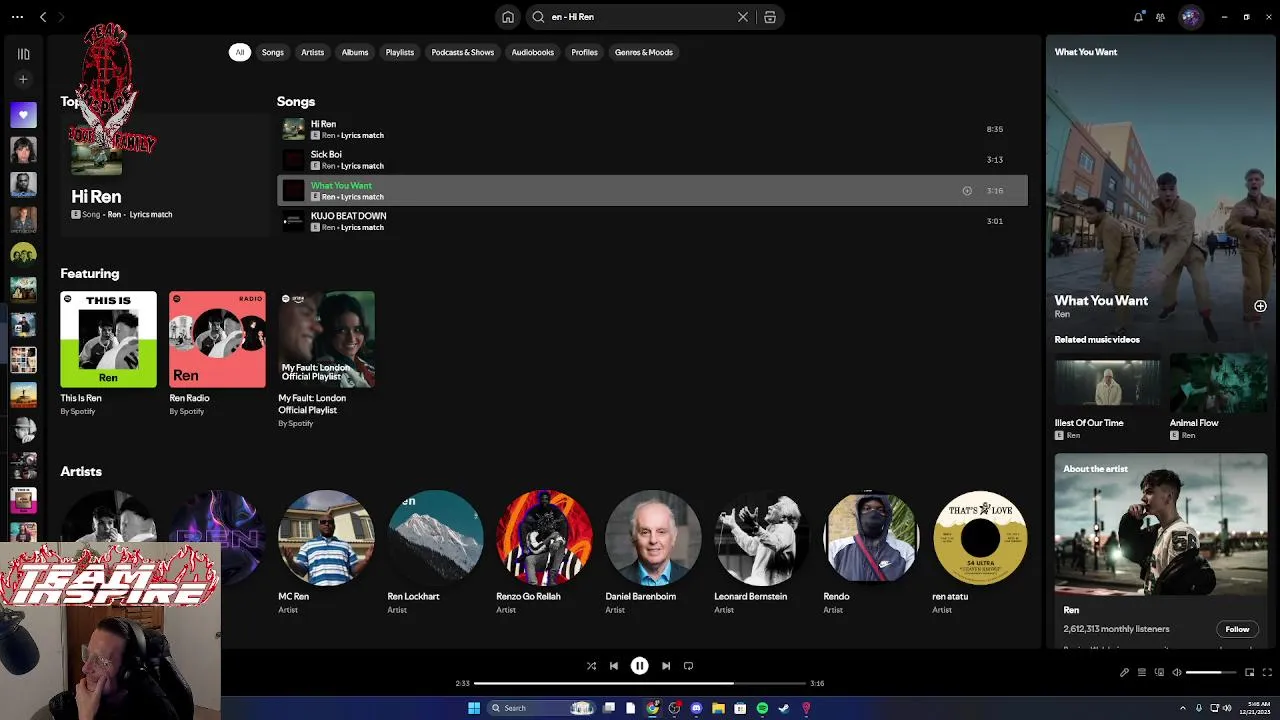
Task: Open ren atatu artist profile
Action: point(980,537)
